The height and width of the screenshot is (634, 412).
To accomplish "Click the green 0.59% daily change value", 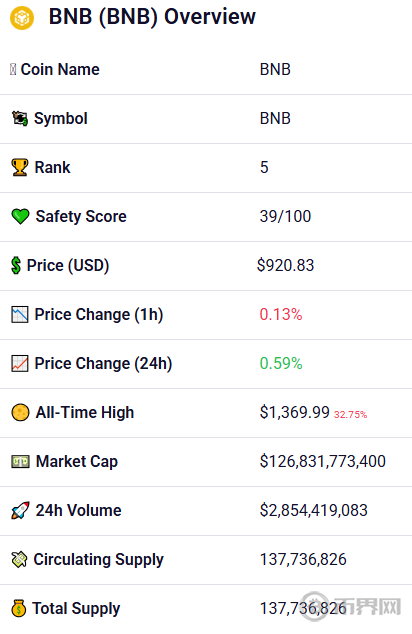I will pyautogui.click(x=281, y=363).
